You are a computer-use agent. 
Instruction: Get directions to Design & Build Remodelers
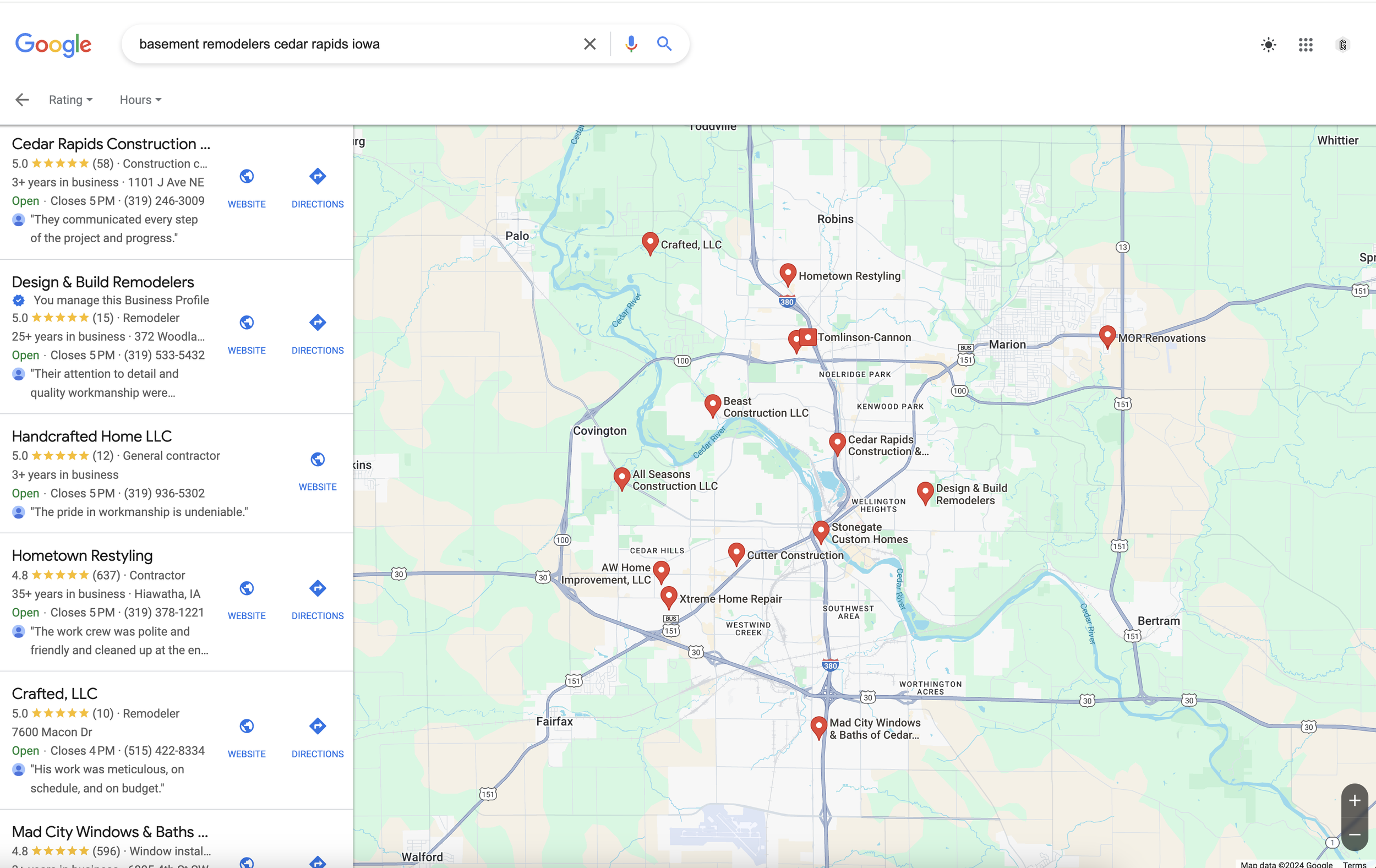tap(317, 323)
